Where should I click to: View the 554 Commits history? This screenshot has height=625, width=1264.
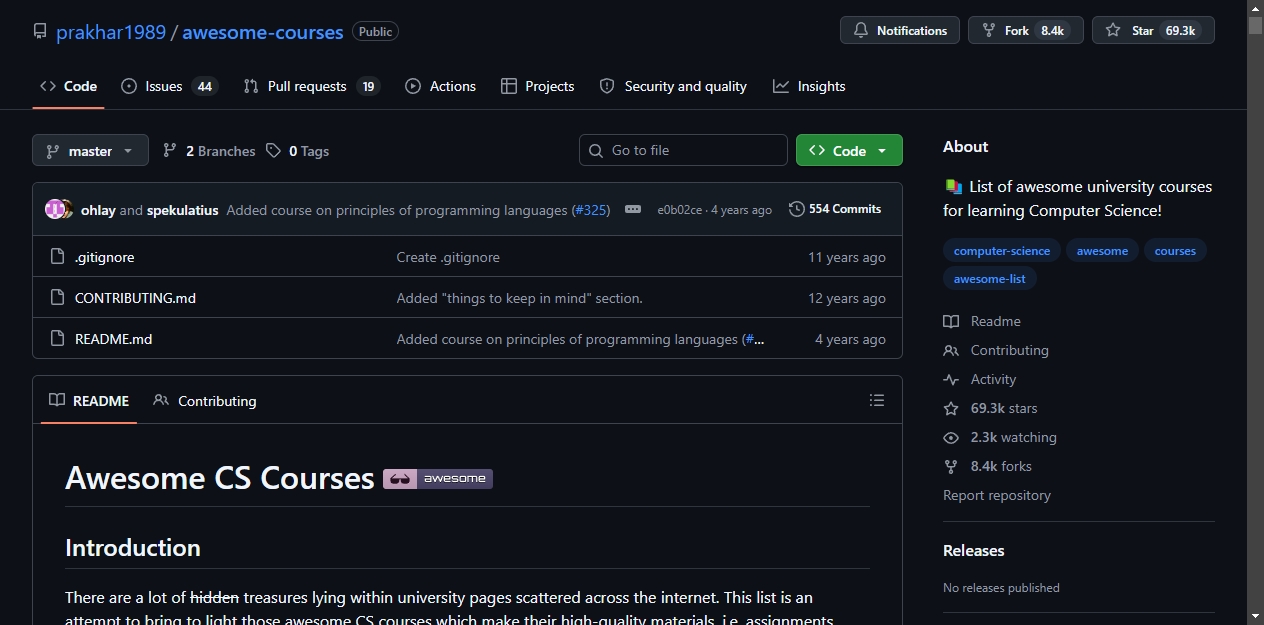[x=835, y=209]
